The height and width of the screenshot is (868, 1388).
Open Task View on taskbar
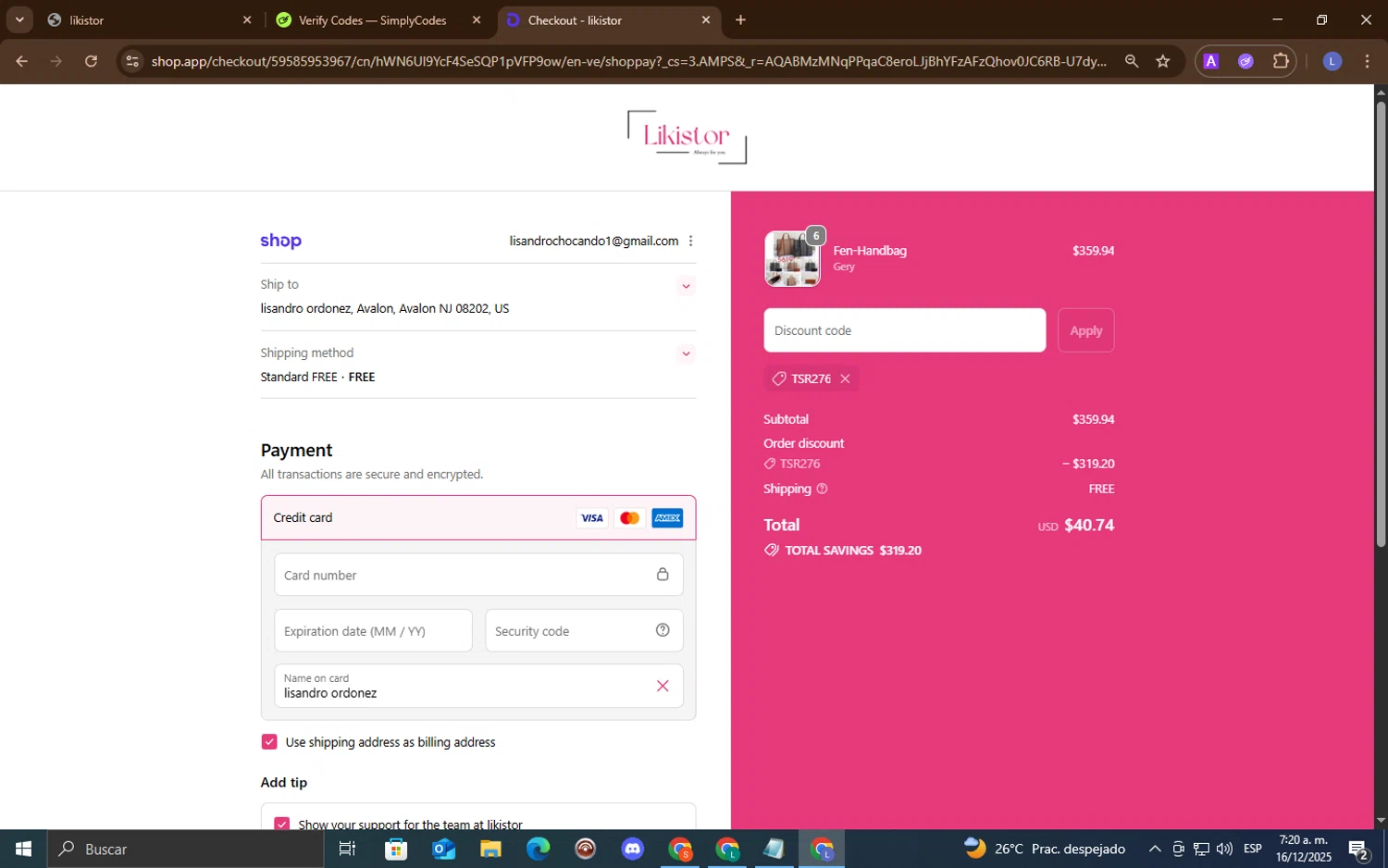point(347,849)
